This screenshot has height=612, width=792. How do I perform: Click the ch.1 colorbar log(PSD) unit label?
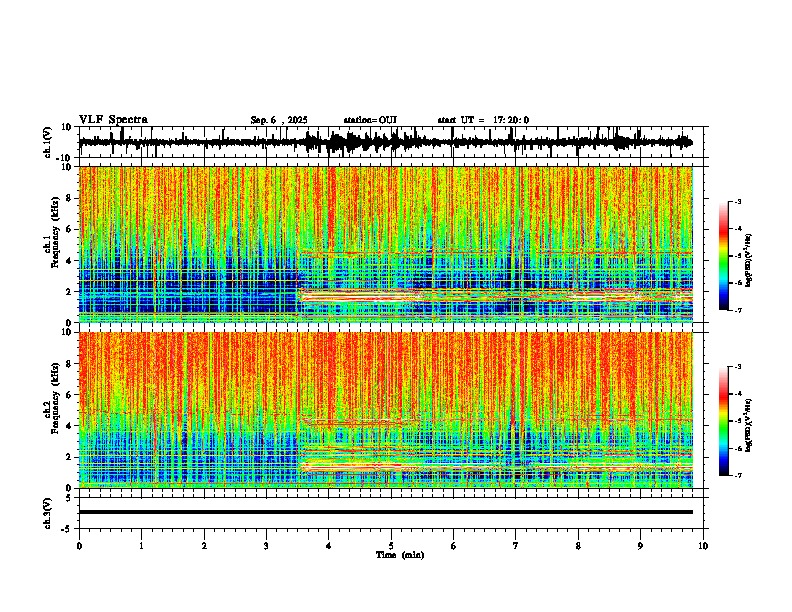(749, 260)
